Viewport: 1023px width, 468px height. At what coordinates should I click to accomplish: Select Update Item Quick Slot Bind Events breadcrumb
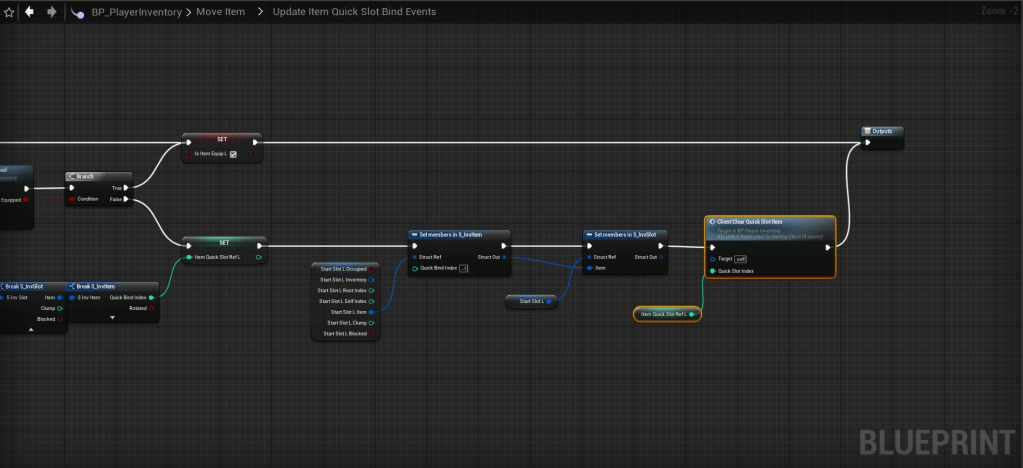coord(353,12)
